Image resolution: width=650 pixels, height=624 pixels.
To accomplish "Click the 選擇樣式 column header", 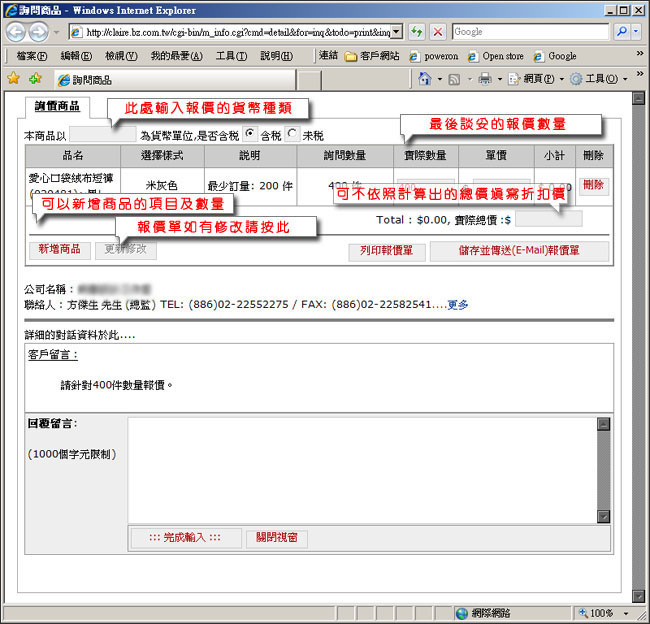I will [x=162, y=156].
